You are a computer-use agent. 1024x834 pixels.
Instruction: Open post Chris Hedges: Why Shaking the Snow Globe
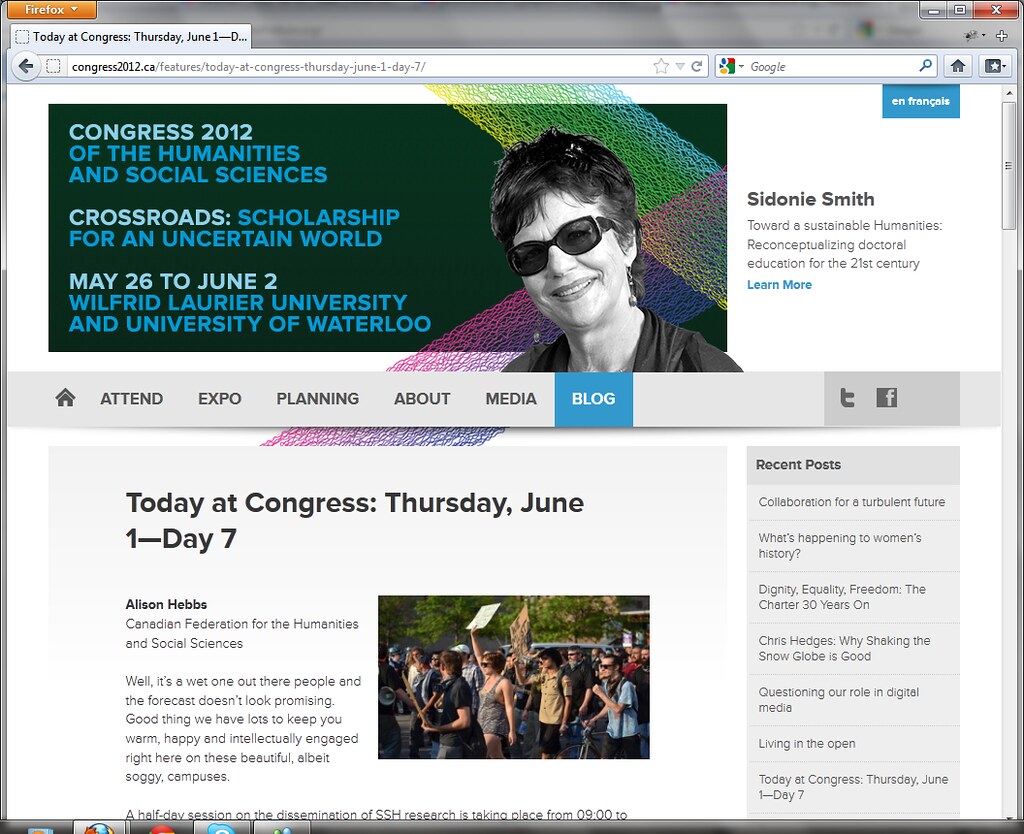coord(844,649)
